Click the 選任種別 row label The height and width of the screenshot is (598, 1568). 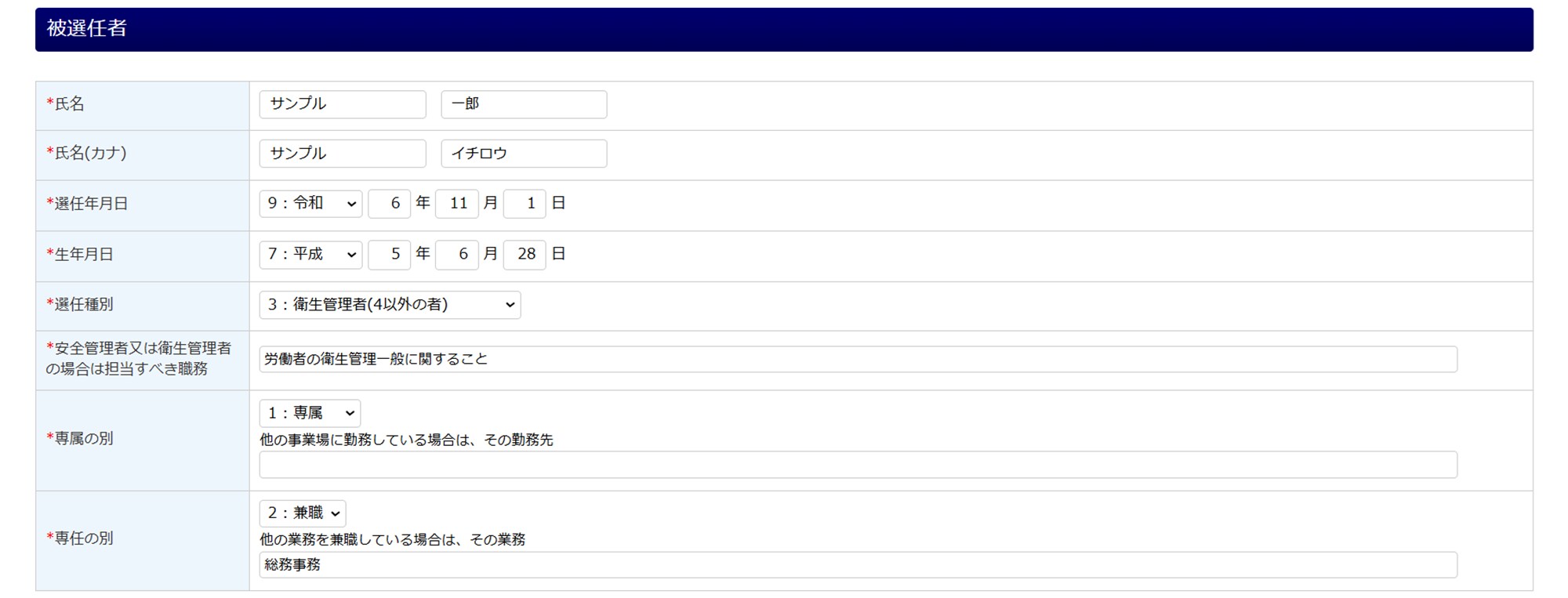84,305
